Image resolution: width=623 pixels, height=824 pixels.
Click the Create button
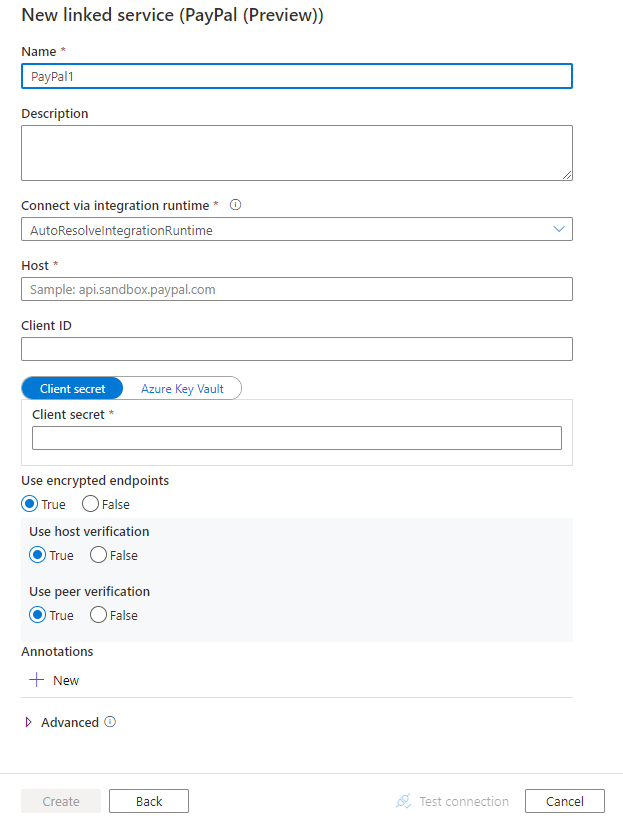pos(60,801)
